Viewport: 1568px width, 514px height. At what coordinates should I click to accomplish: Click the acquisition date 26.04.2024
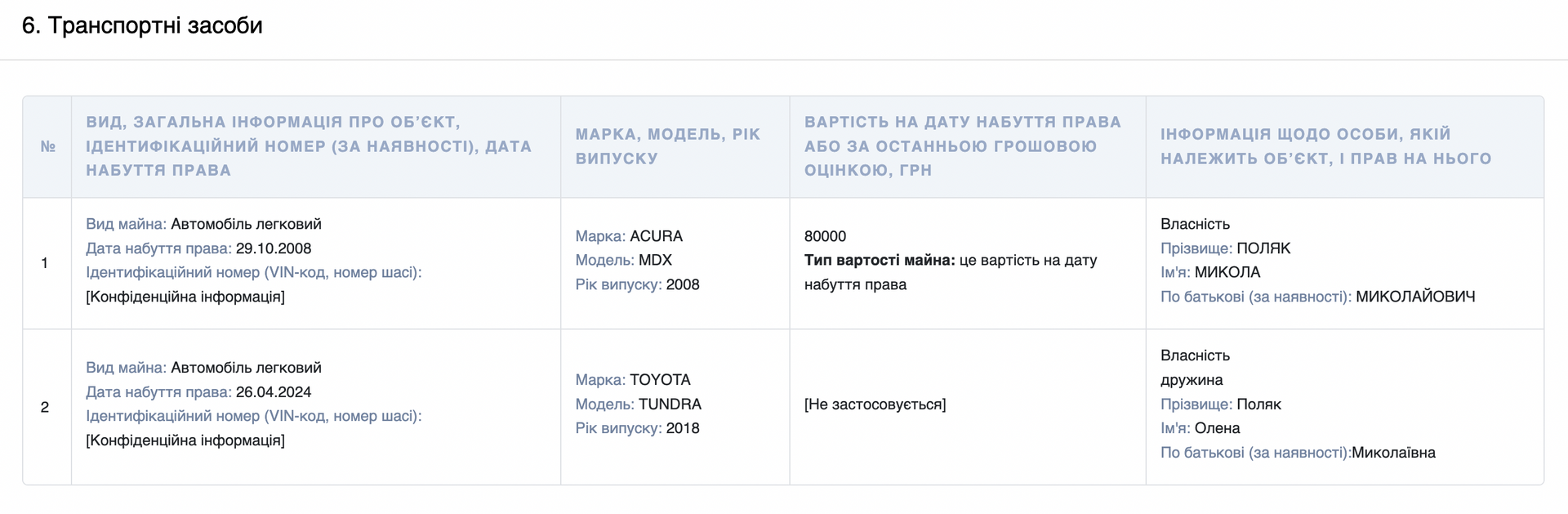[x=274, y=392]
